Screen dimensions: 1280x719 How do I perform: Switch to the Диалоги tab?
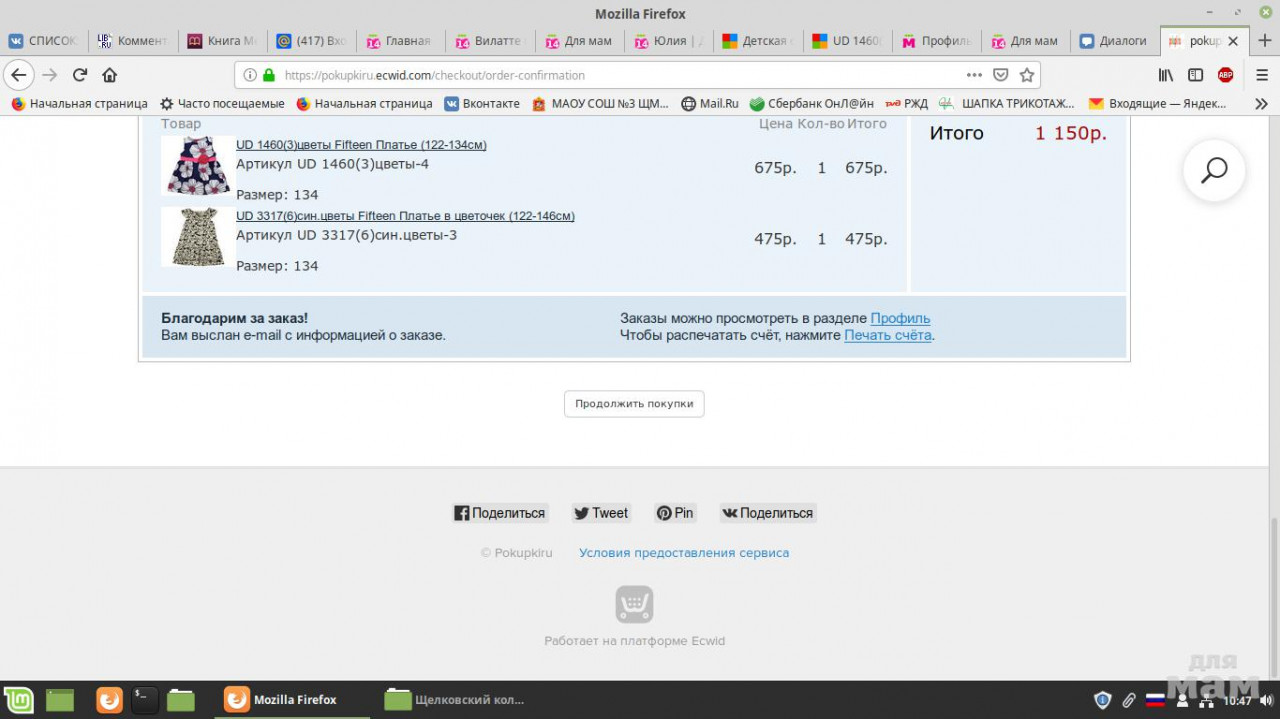[1114, 41]
